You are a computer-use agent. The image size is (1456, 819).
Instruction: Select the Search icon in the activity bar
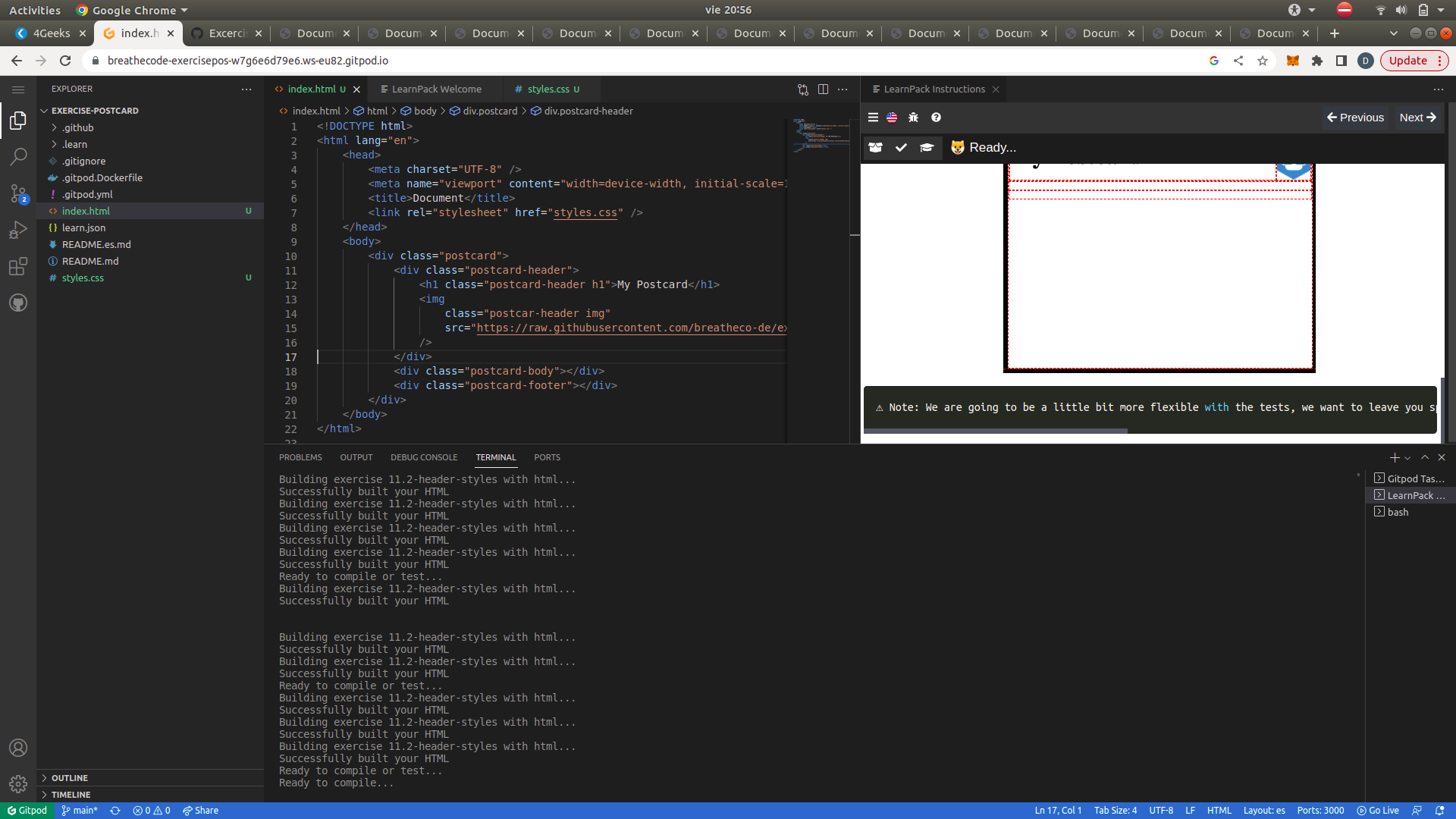click(18, 156)
